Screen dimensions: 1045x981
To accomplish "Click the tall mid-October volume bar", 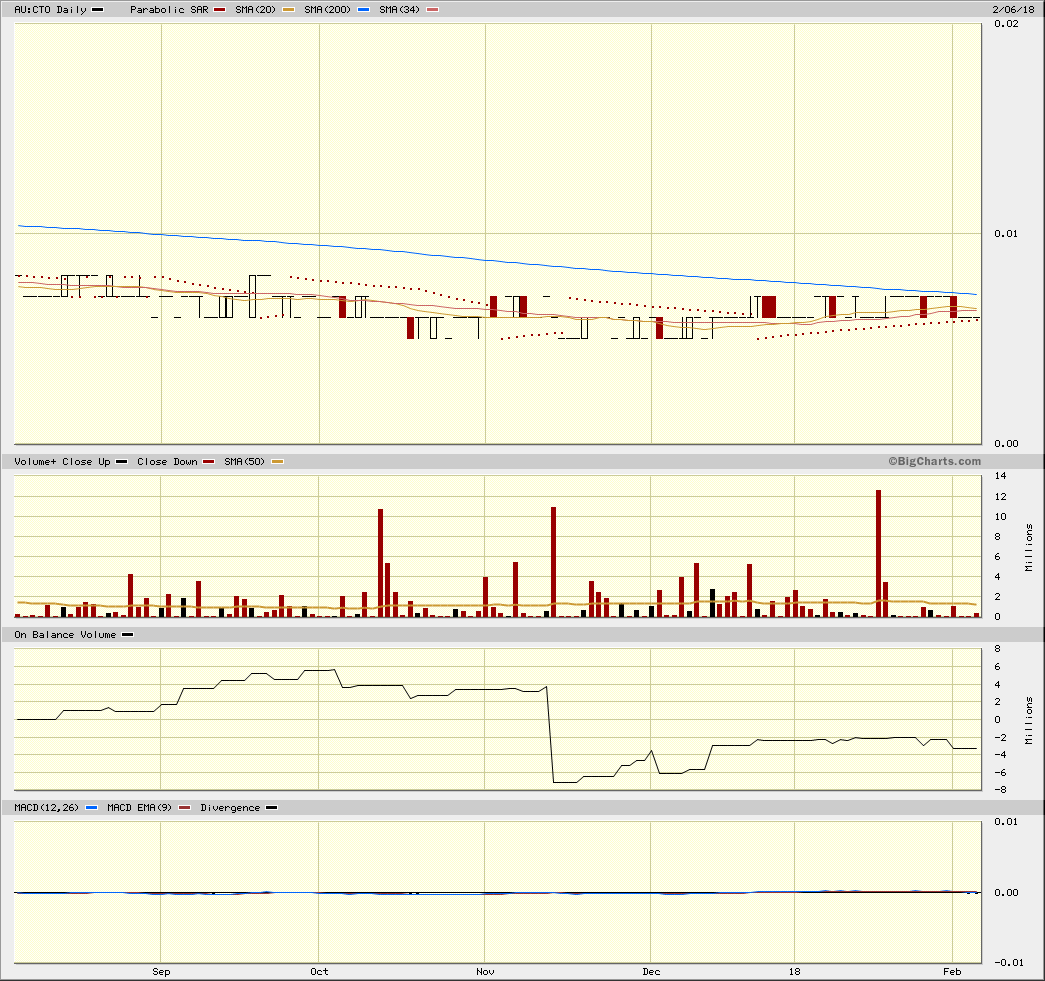I will [381, 562].
